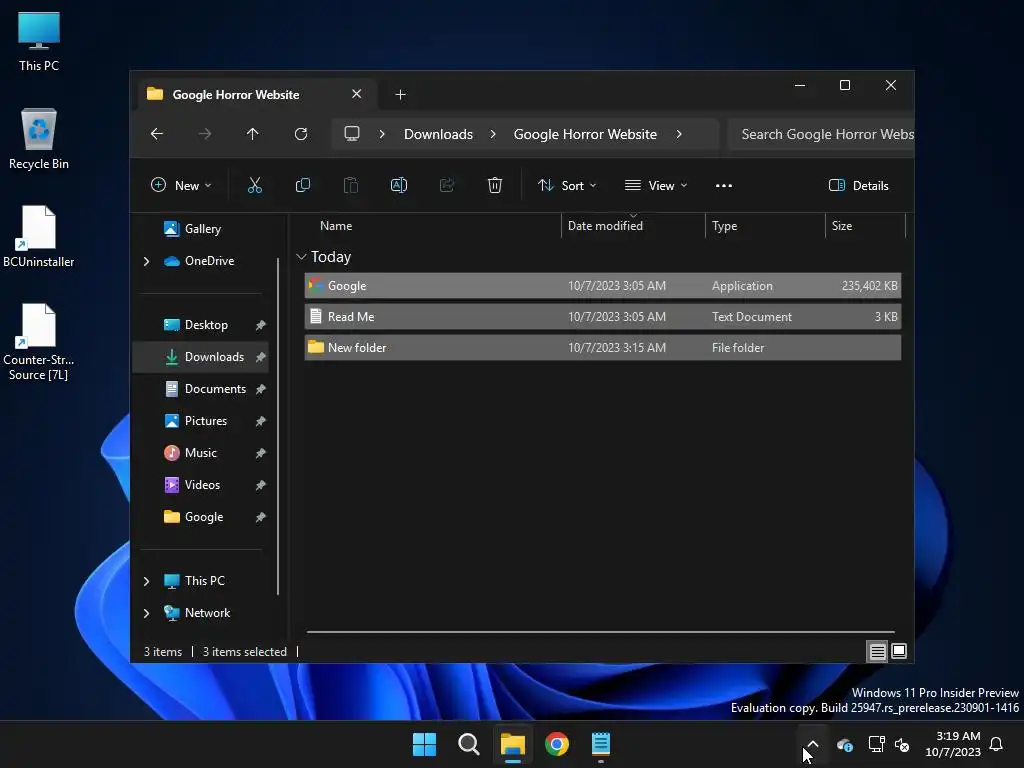Switch to large thumbnails view icon
The height and width of the screenshot is (768, 1024).
tap(899, 651)
